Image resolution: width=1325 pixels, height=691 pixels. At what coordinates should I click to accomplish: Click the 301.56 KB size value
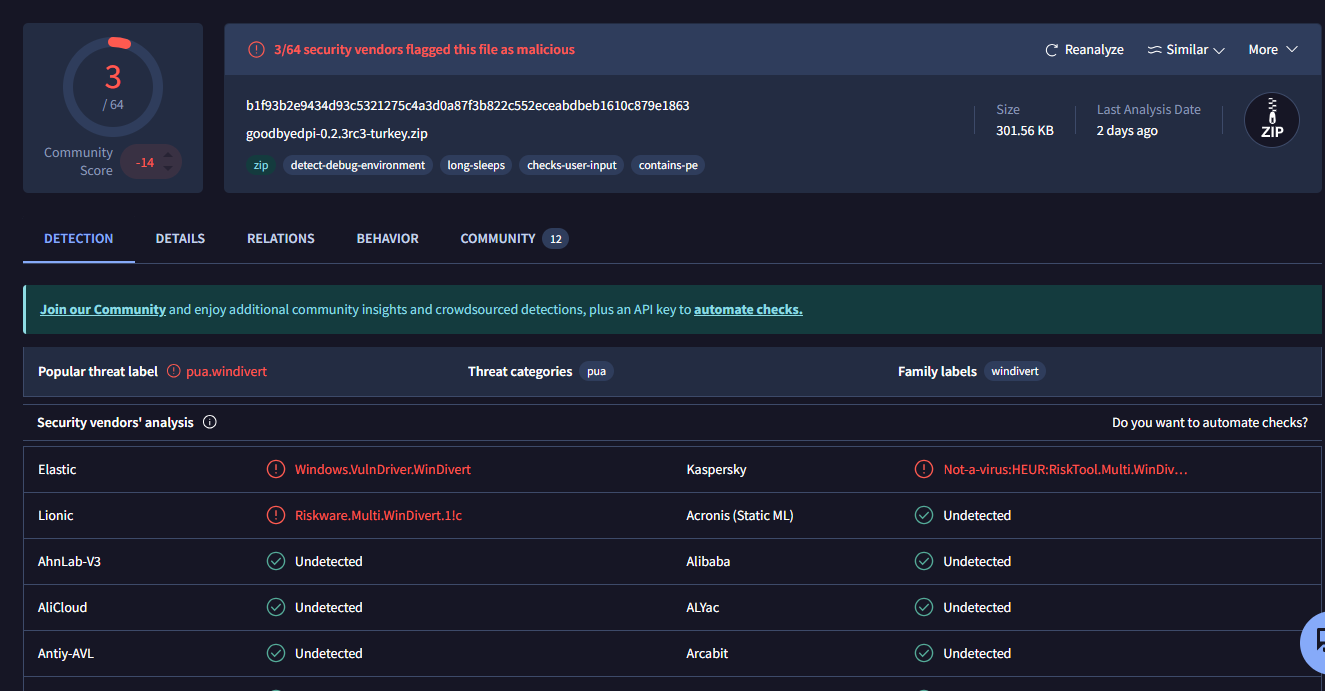point(1025,130)
